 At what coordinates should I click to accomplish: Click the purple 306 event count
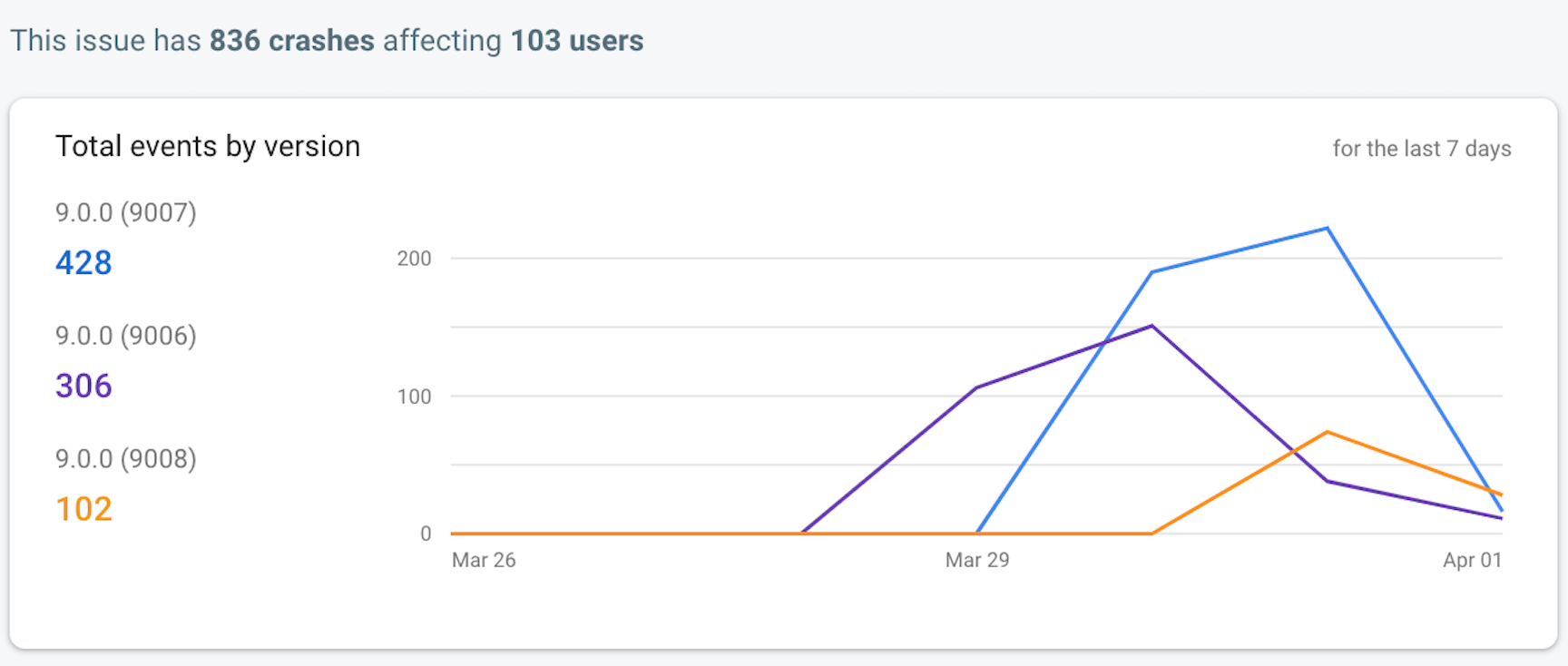pyautogui.click(x=83, y=387)
